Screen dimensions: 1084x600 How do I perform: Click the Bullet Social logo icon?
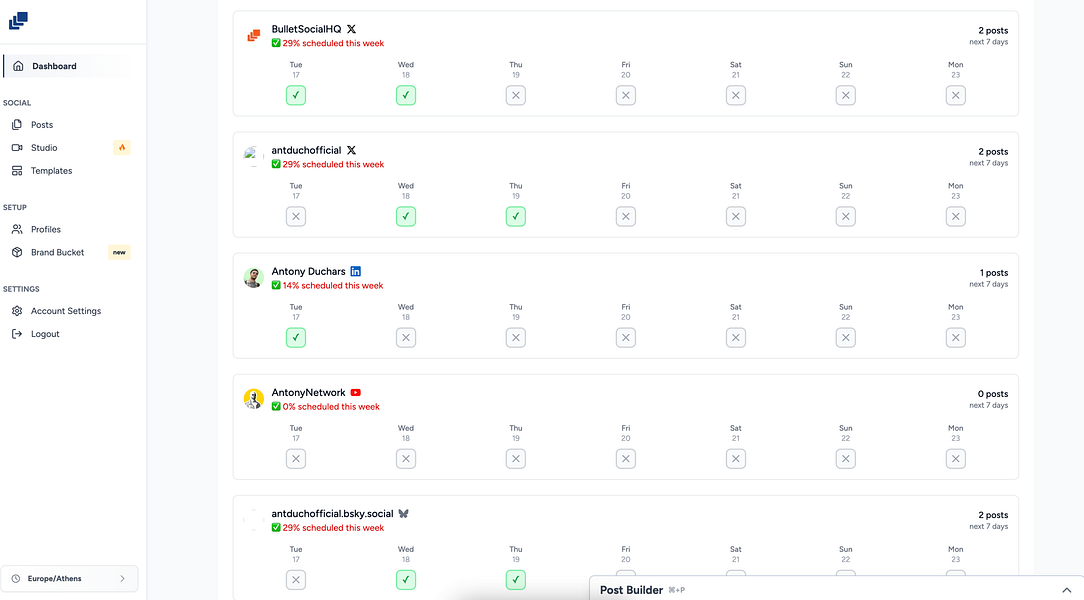pyautogui.click(x=18, y=21)
